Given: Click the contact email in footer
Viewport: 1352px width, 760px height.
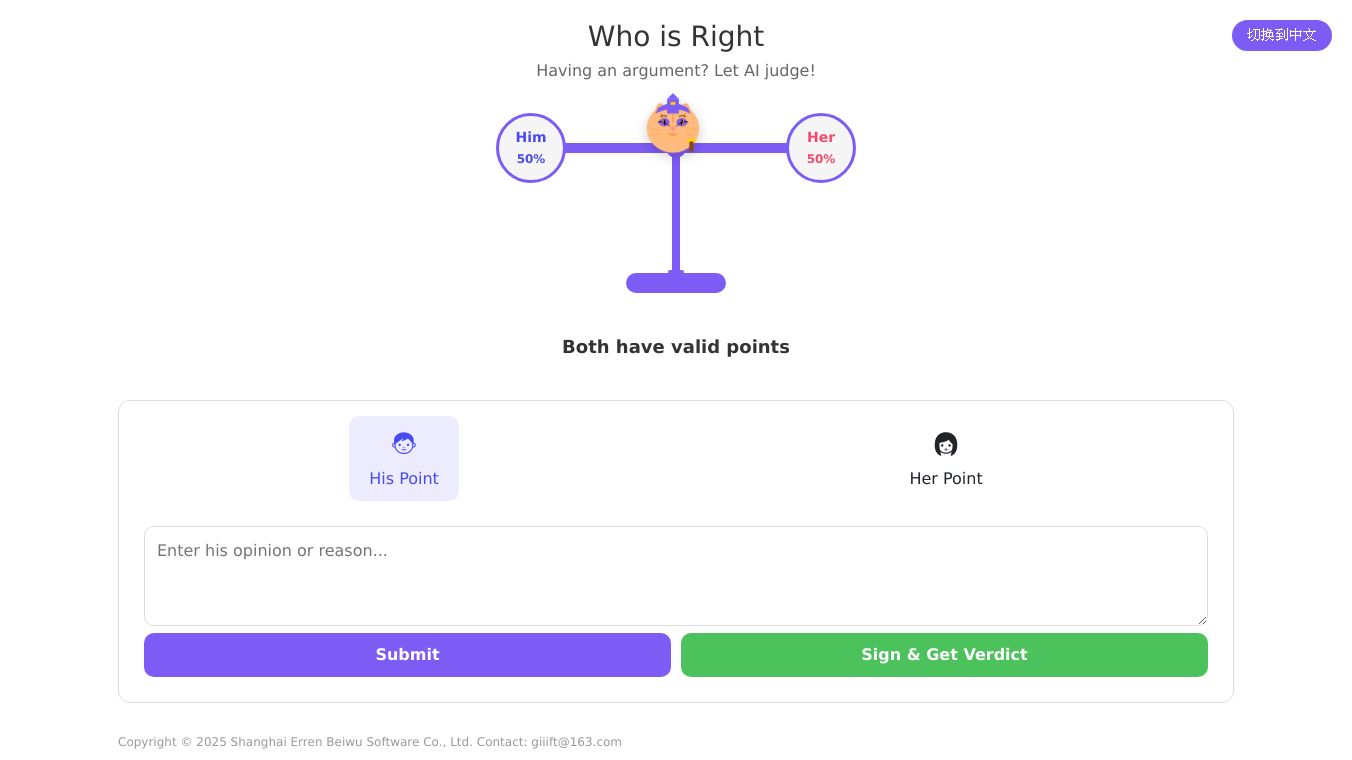Looking at the screenshot, I should pyautogui.click(x=576, y=742).
